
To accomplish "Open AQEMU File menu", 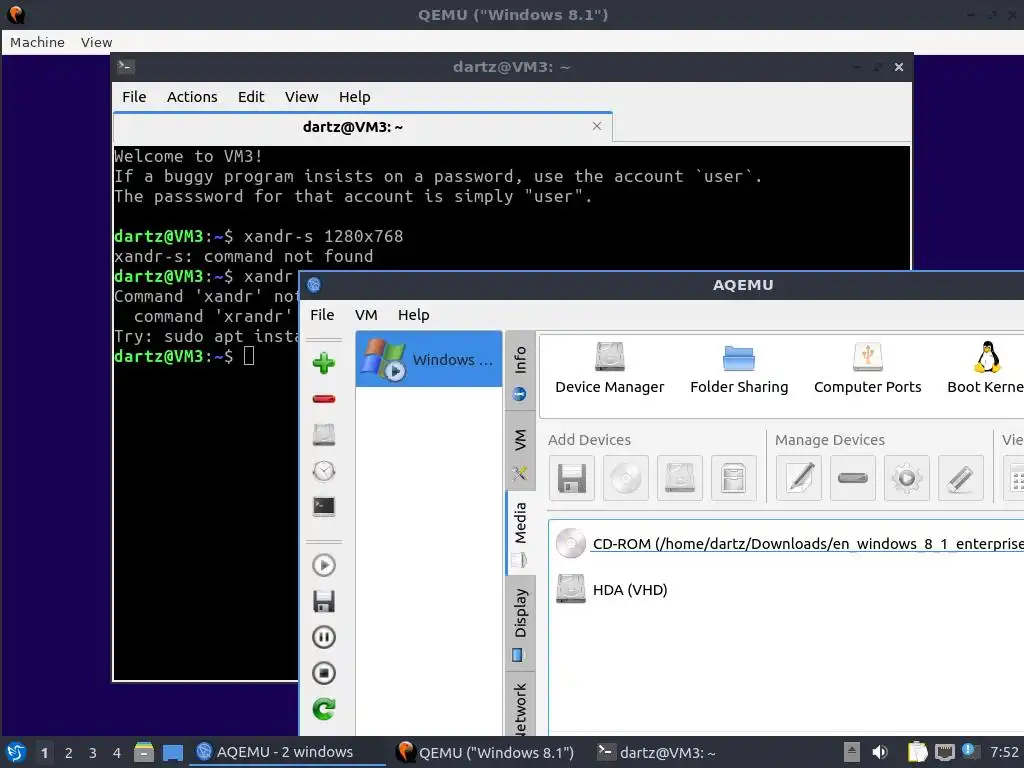I will point(322,315).
